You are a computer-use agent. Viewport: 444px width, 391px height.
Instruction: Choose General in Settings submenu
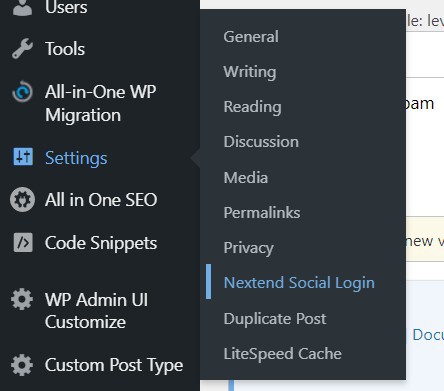[251, 36]
